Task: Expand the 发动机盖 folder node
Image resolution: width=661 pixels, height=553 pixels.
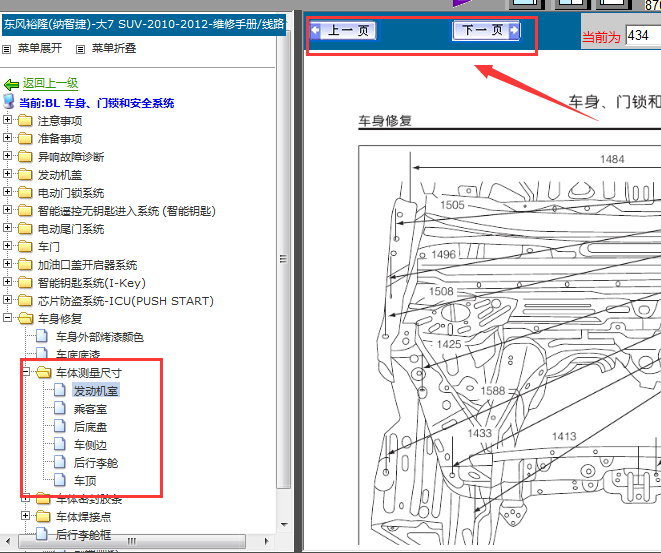Action: (7, 174)
